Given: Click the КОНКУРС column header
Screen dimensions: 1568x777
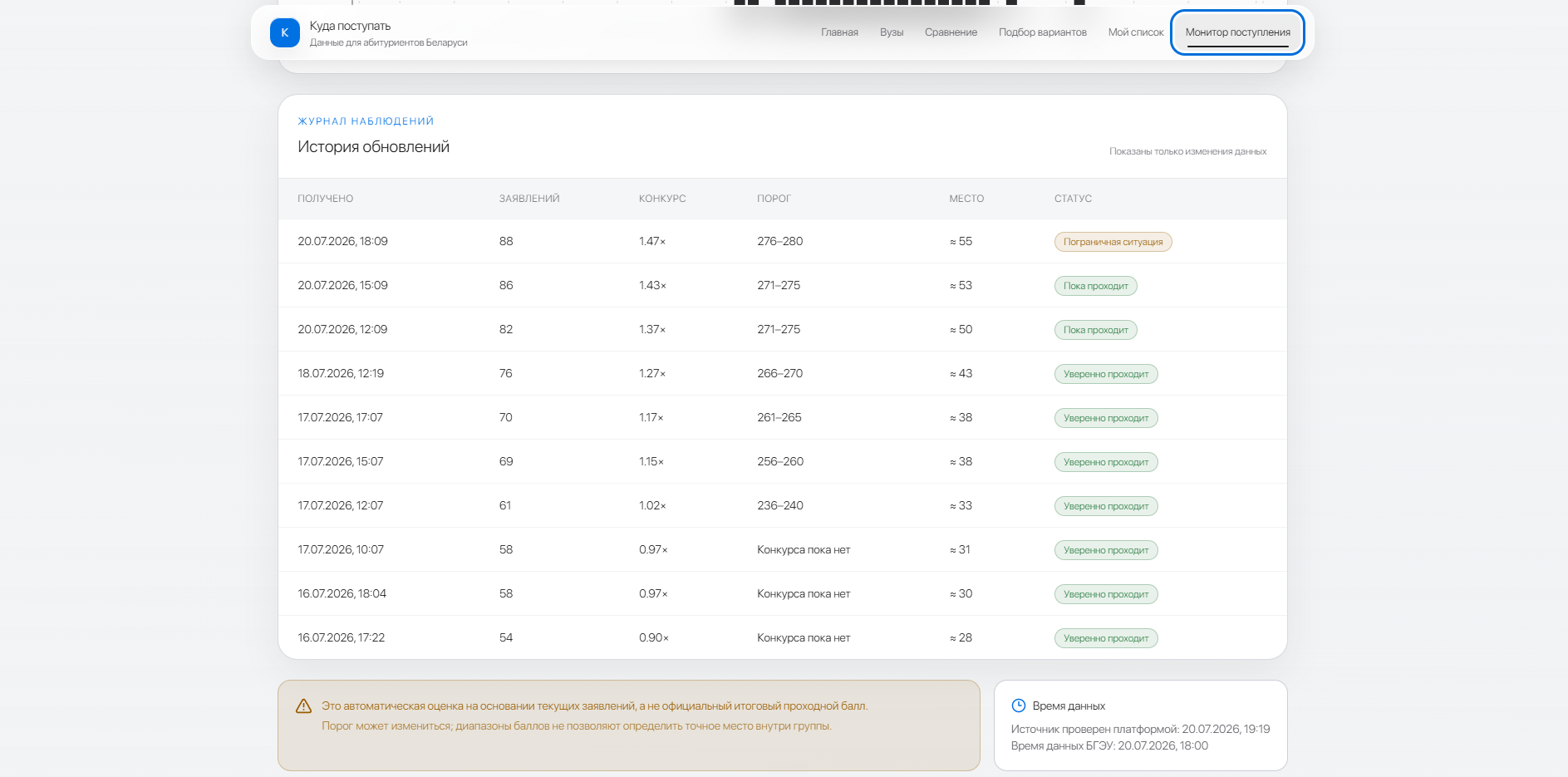Looking at the screenshot, I should [x=662, y=199].
